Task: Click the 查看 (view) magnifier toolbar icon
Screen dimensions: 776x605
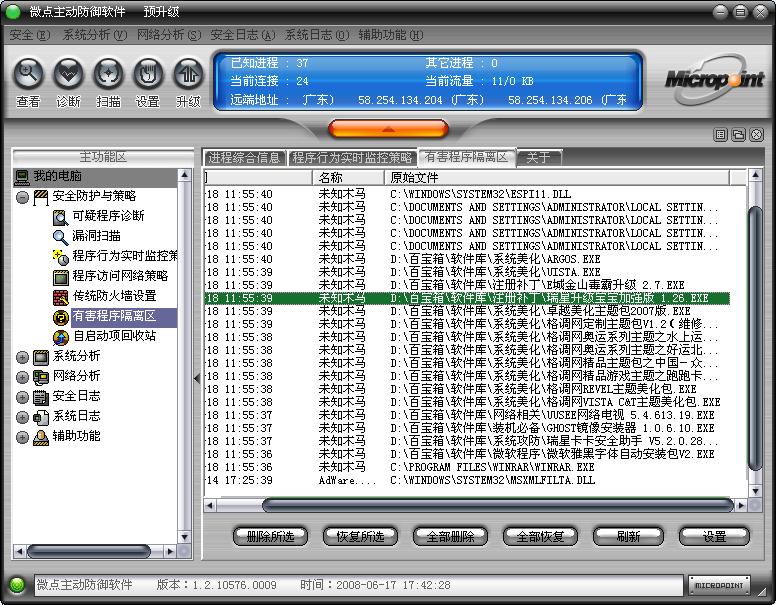Action: tap(28, 74)
